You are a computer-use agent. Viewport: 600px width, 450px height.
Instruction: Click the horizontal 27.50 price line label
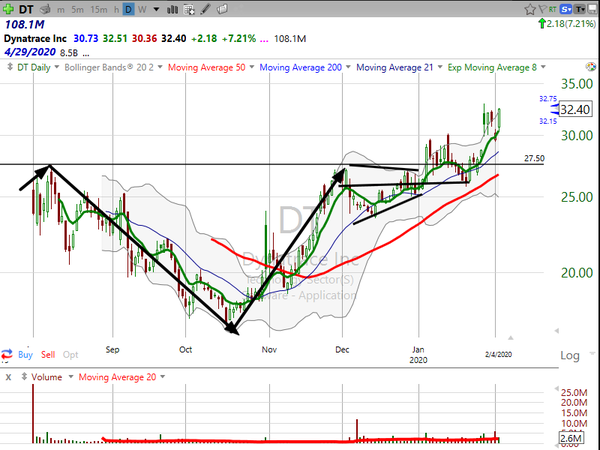(x=534, y=158)
